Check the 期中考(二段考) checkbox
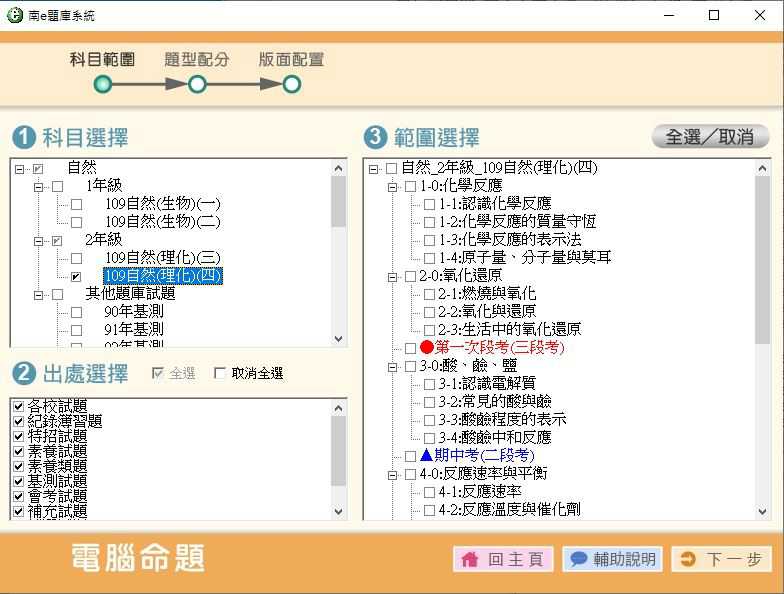This screenshot has height=594, width=784. point(410,456)
